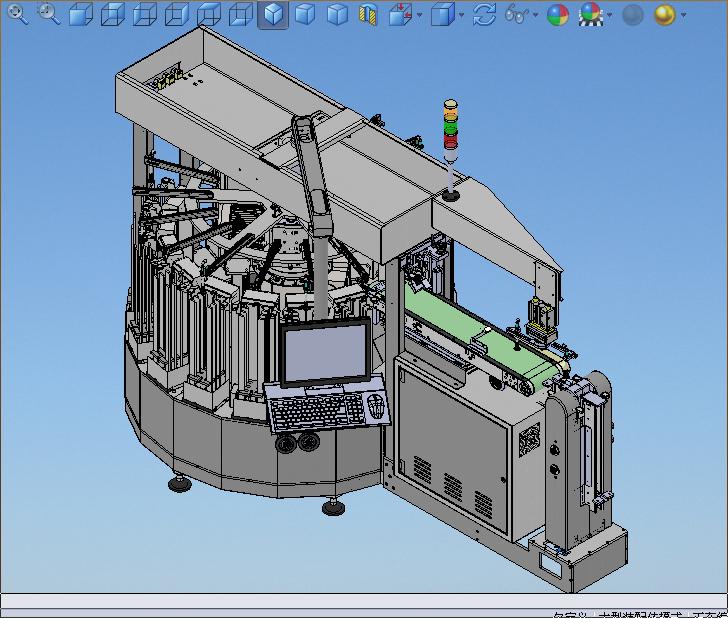Open Edit Appearance color ball icon
The image size is (728, 618).
pyautogui.click(x=558, y=14)
